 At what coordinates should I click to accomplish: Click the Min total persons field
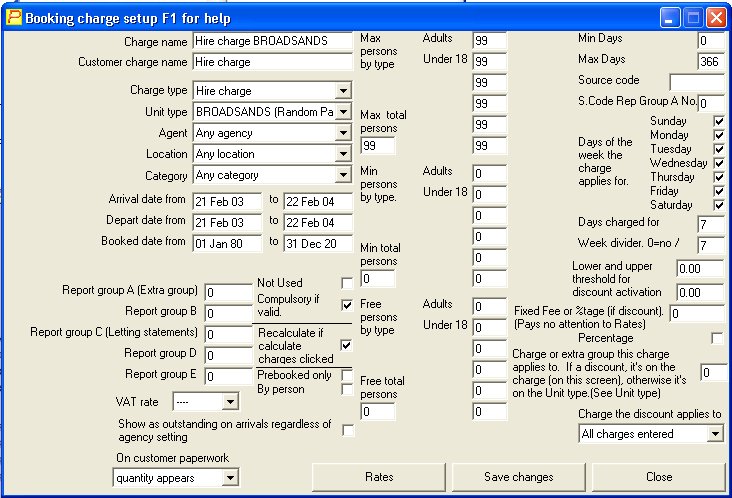[378, 279]
